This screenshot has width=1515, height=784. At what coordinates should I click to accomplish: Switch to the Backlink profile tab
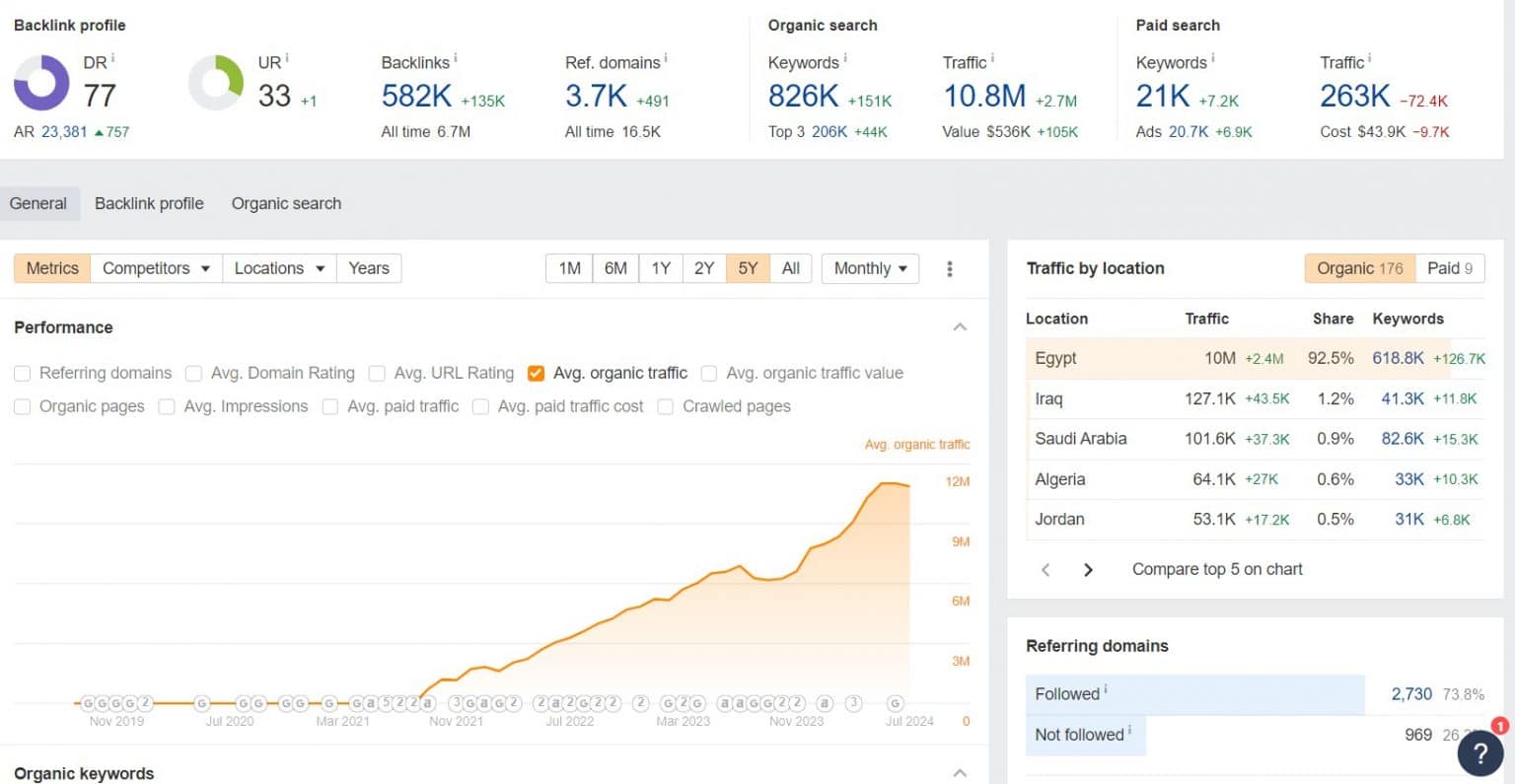pos(149,203)
